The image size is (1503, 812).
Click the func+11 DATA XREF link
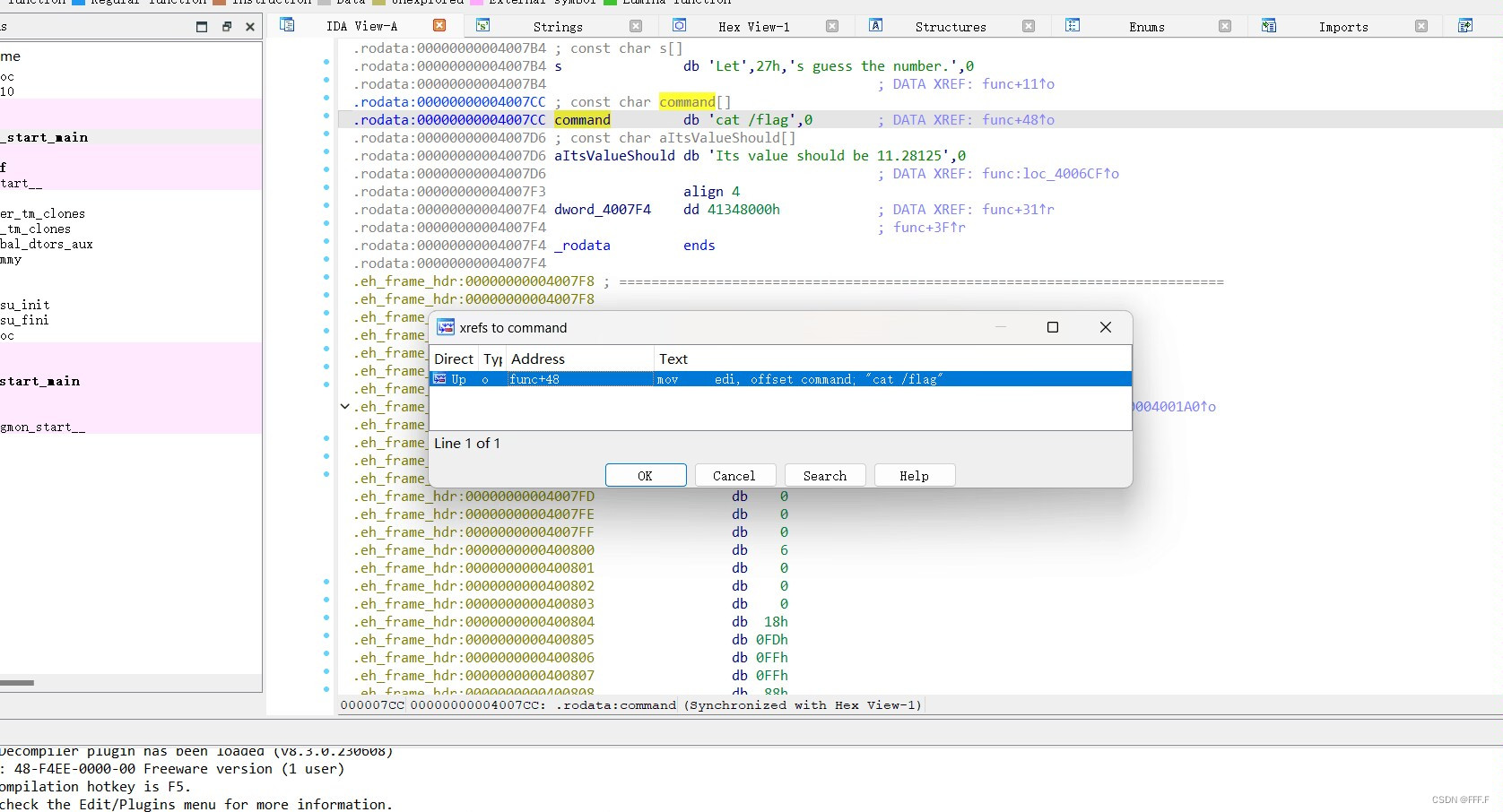[x=1018, y=83]
